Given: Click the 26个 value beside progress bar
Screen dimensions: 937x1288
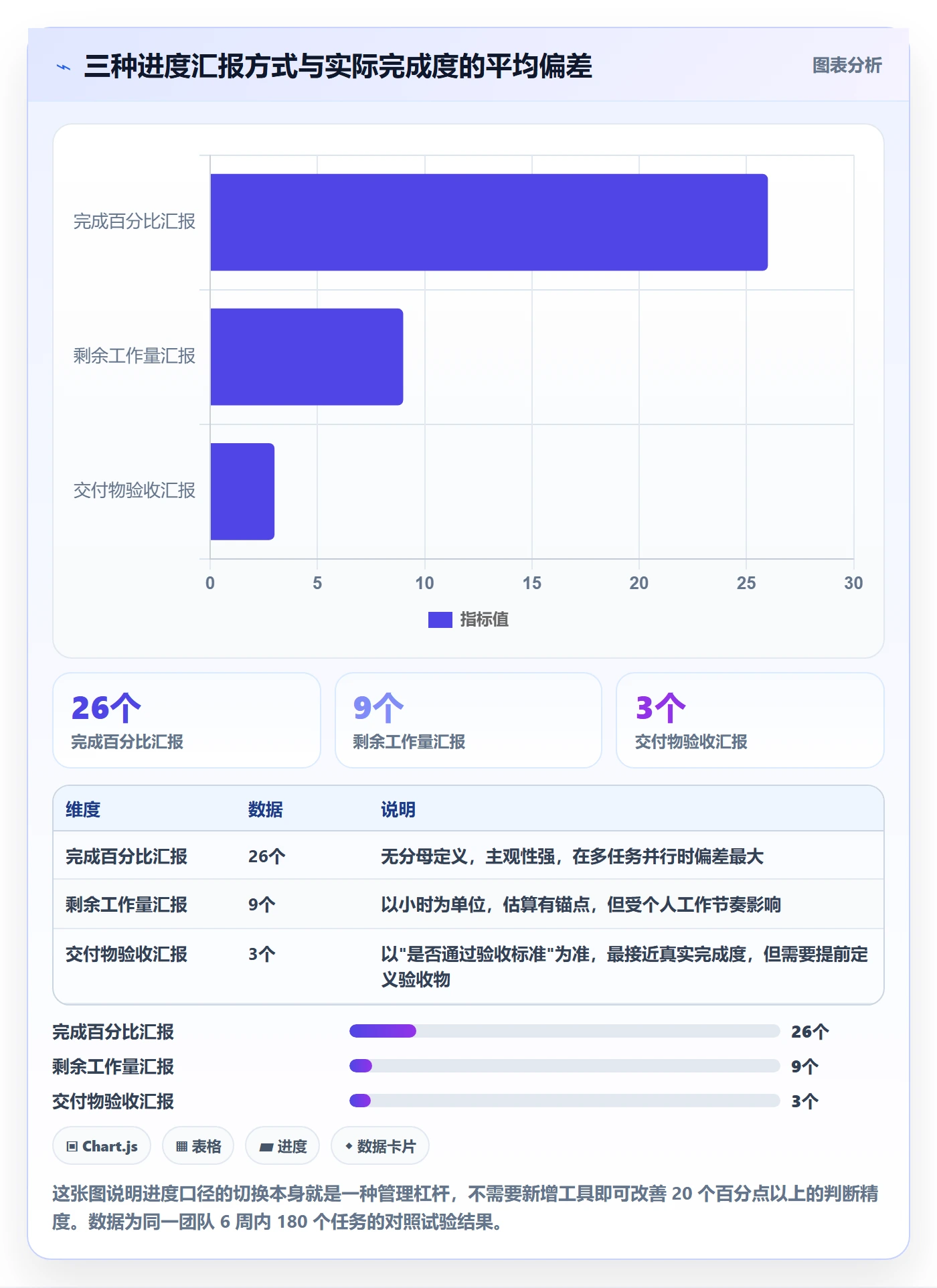Looking at the screenshot, I should point(810,1032).
